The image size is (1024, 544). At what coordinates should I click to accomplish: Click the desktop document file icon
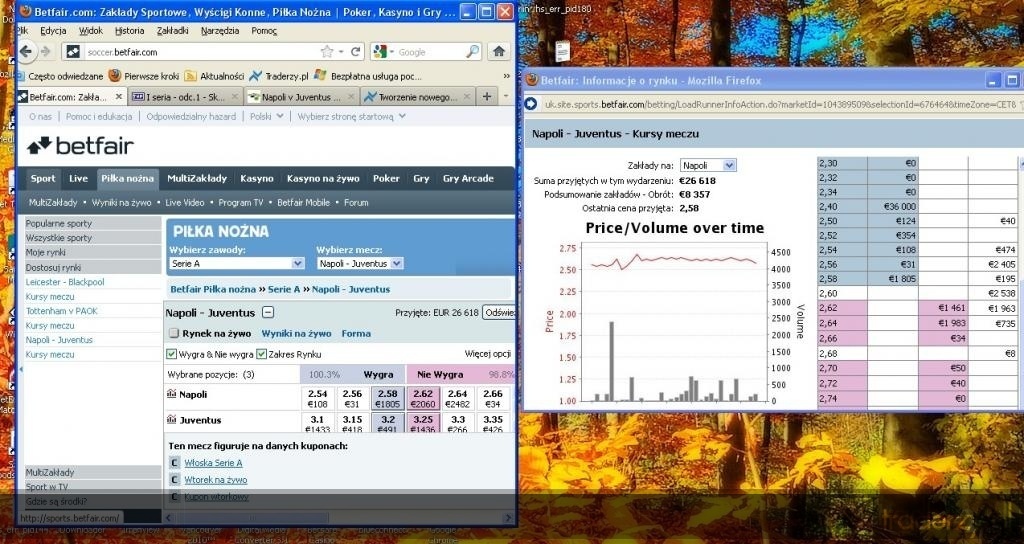tap(562, 51)
